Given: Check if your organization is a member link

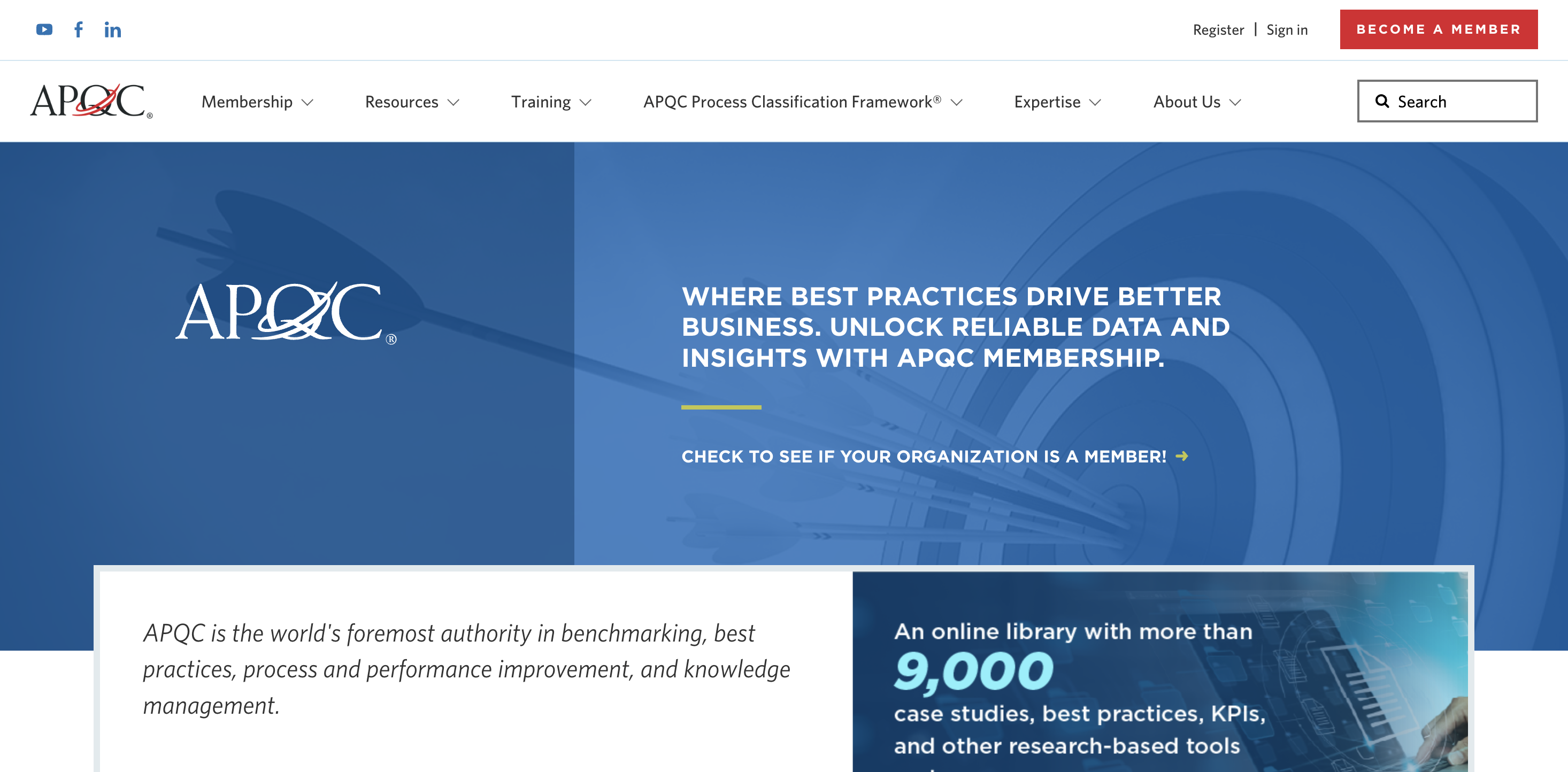Looking at the screenshot, I should (924, 456).
